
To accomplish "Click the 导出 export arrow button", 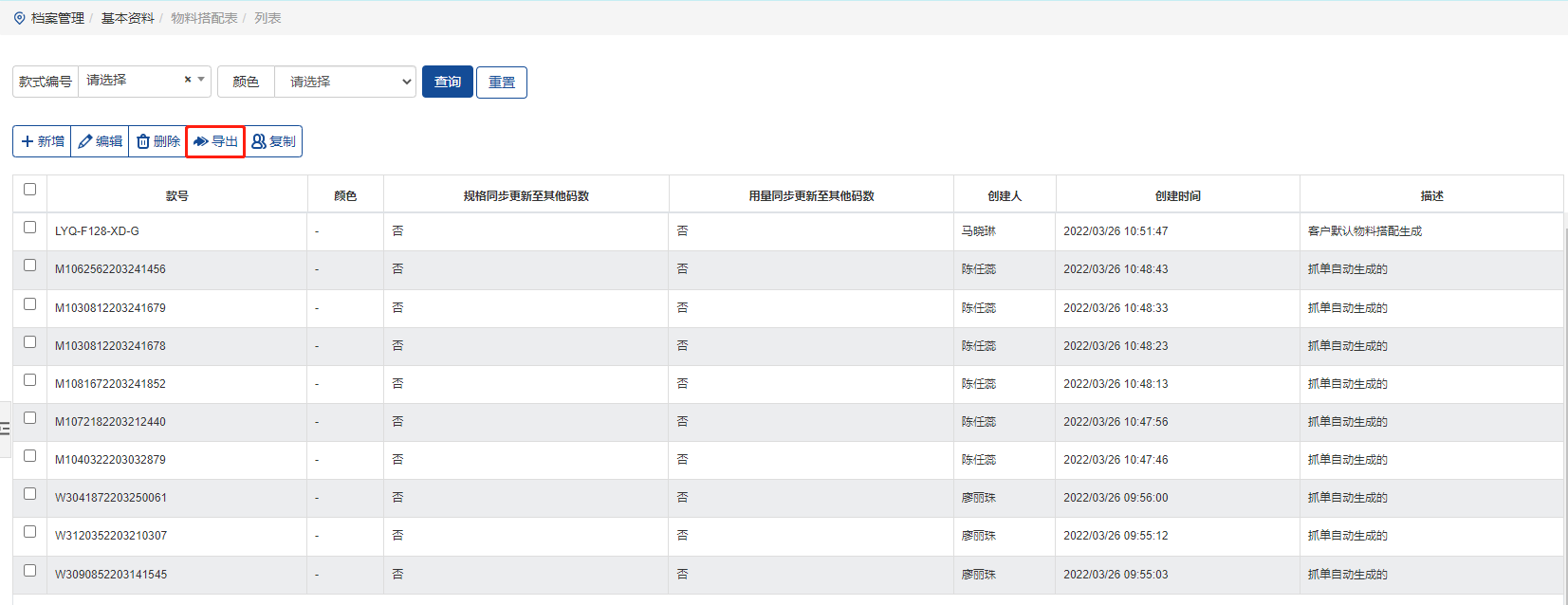I will tap(215, 141).
